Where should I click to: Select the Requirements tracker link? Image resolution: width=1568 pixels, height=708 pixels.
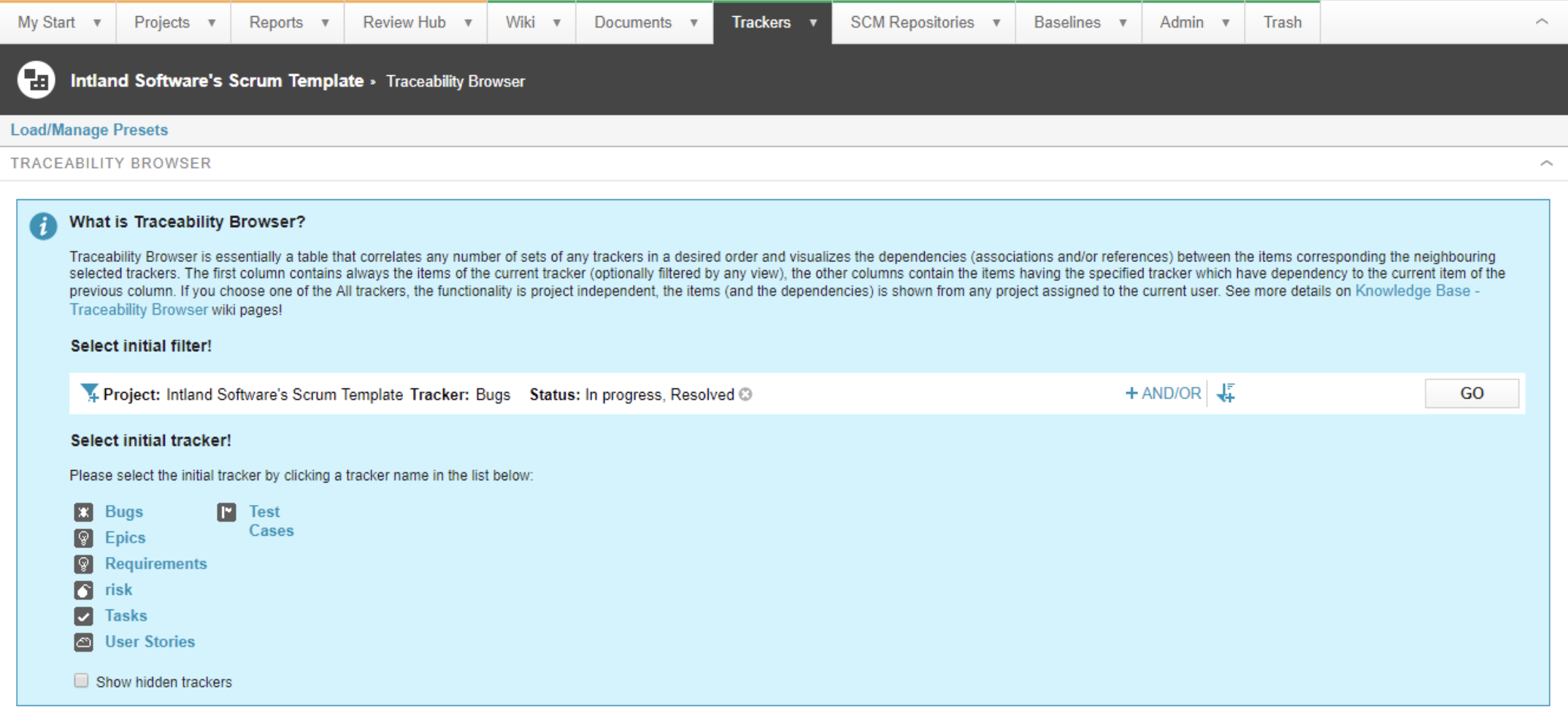pyautogui.click(x=155, y=563)
